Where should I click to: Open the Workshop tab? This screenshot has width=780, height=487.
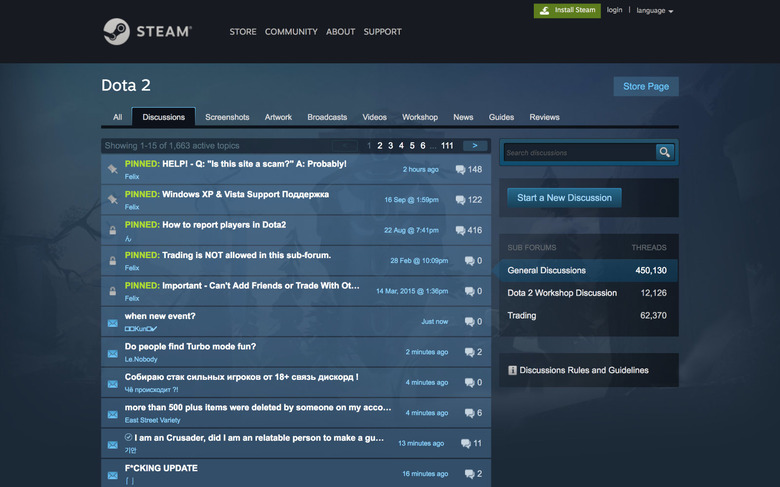coord(420,117)
